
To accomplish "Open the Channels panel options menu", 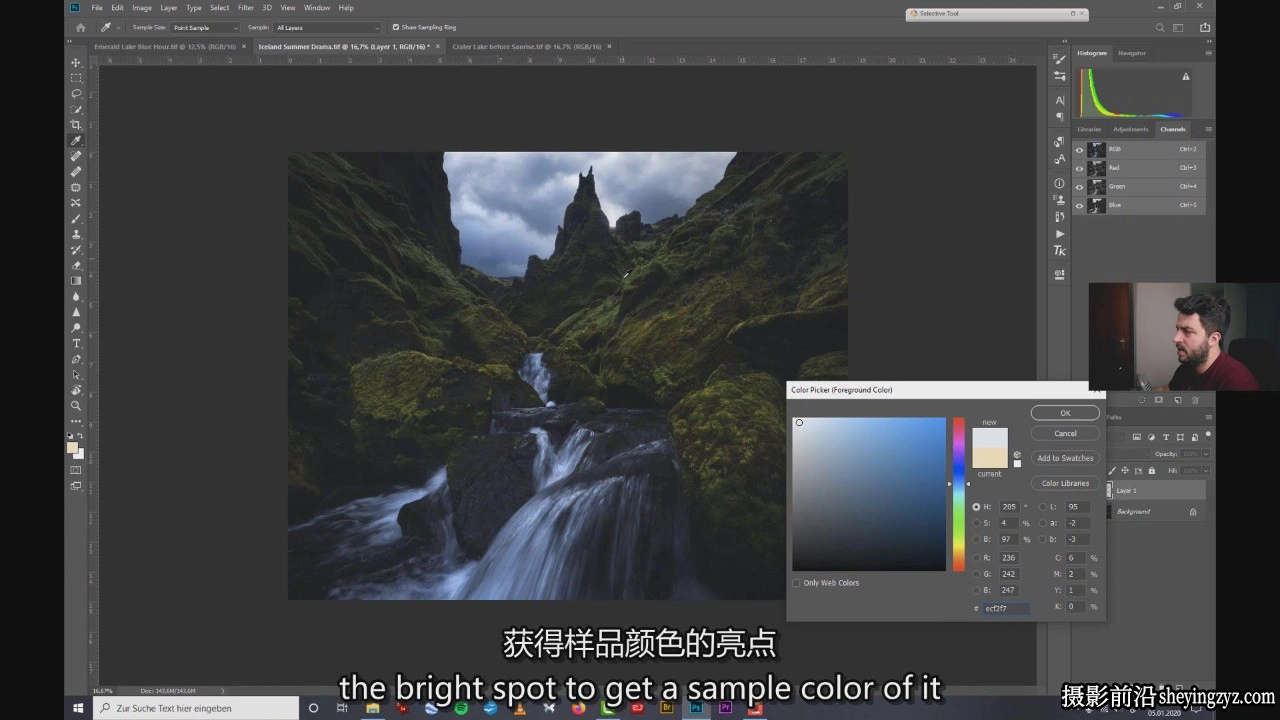I will [x=1208, y=129].
